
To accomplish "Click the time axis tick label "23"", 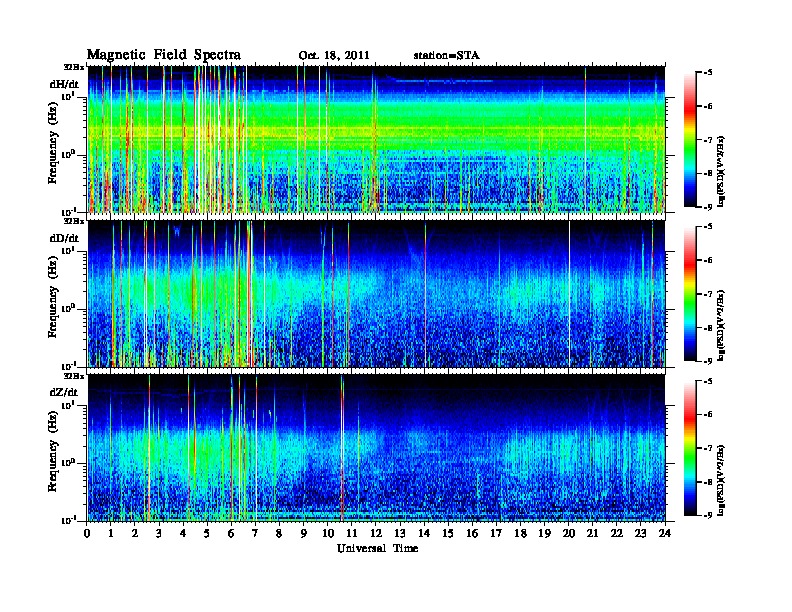I will click(x=641, y=533).
